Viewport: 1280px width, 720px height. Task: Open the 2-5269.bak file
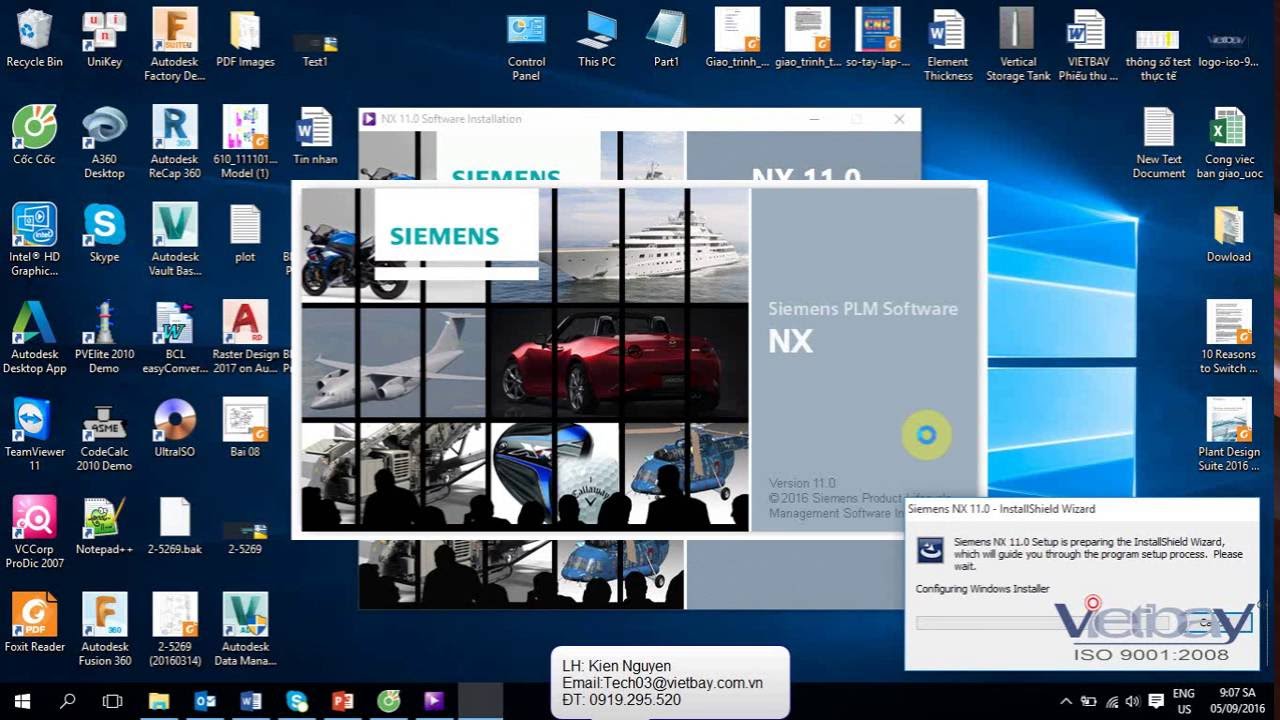coord(174,526)
